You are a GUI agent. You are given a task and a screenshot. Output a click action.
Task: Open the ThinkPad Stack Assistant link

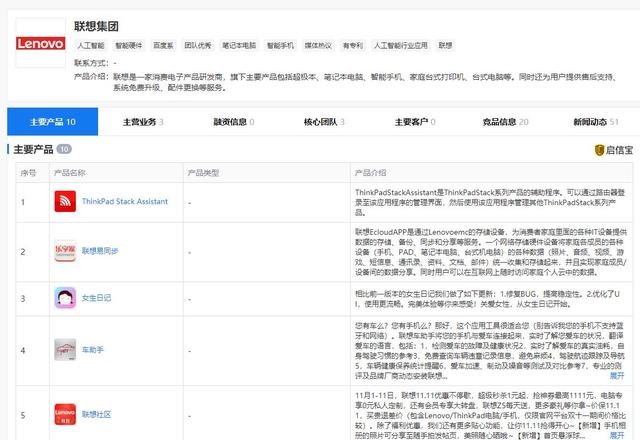[124, 201]
